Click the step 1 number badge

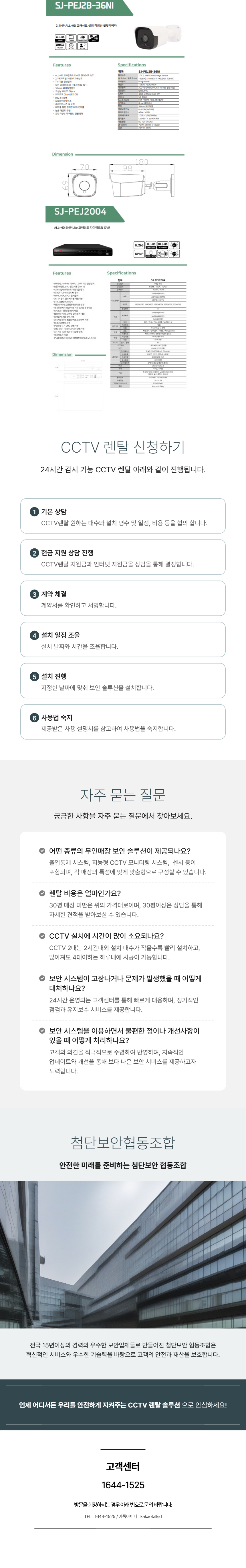click(35, 512)
